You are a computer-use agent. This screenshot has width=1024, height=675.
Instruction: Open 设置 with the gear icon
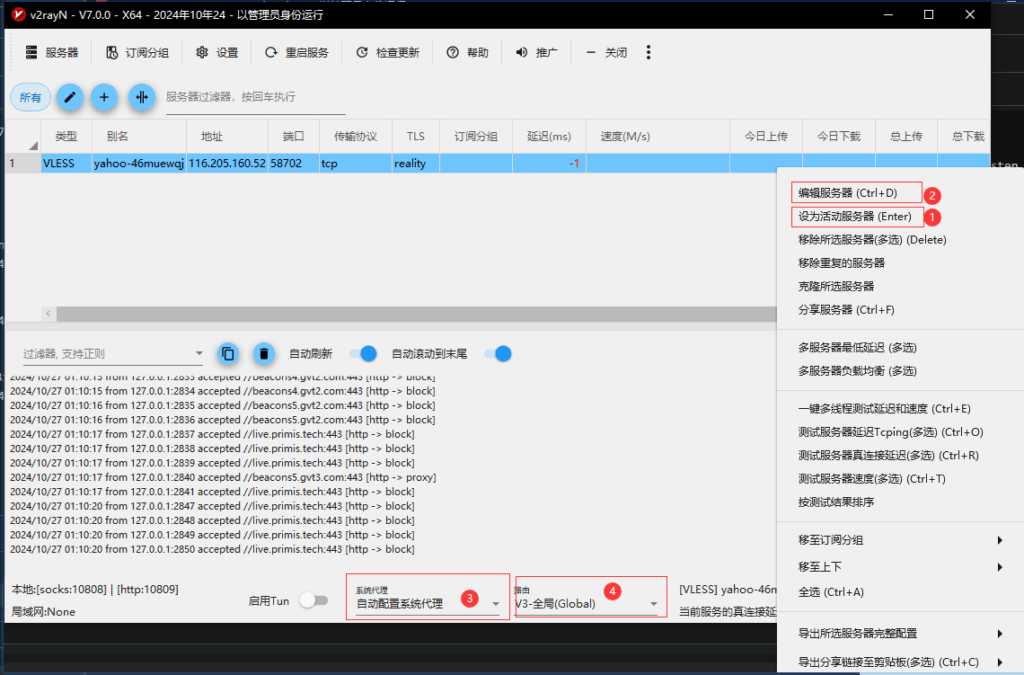click(x=217, y=52)
